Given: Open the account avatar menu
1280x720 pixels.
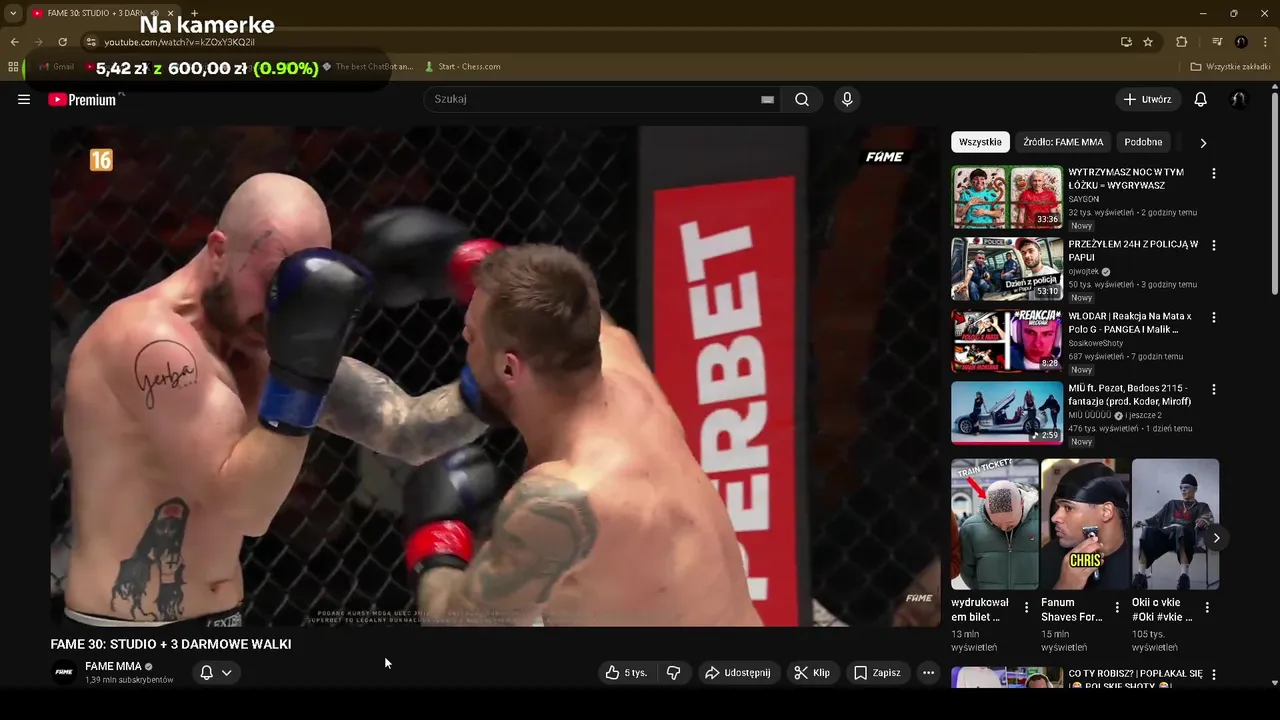Looking at the screenshot, I should click(x=1238, y=99).
